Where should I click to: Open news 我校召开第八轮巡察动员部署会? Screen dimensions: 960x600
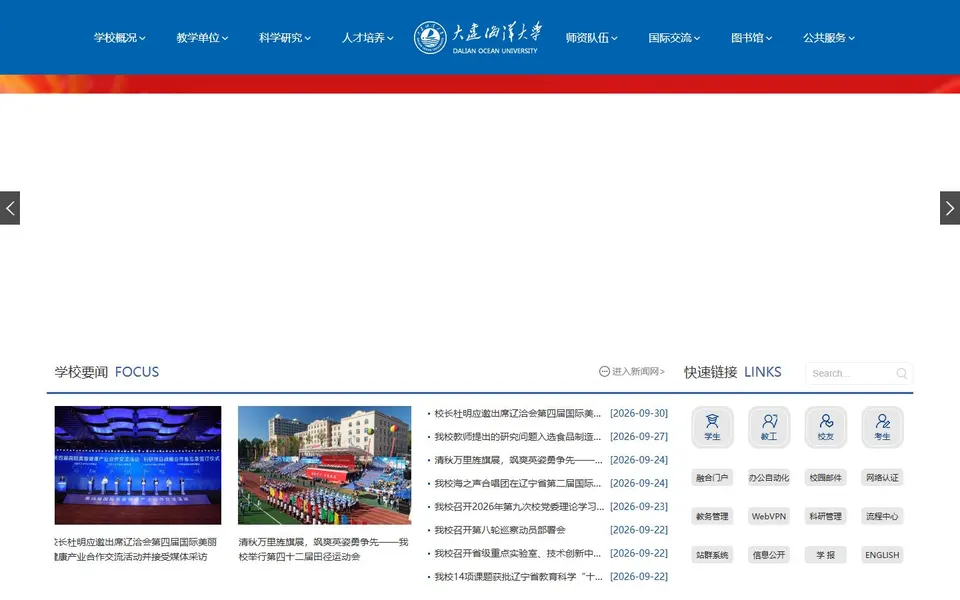[500, 530]
